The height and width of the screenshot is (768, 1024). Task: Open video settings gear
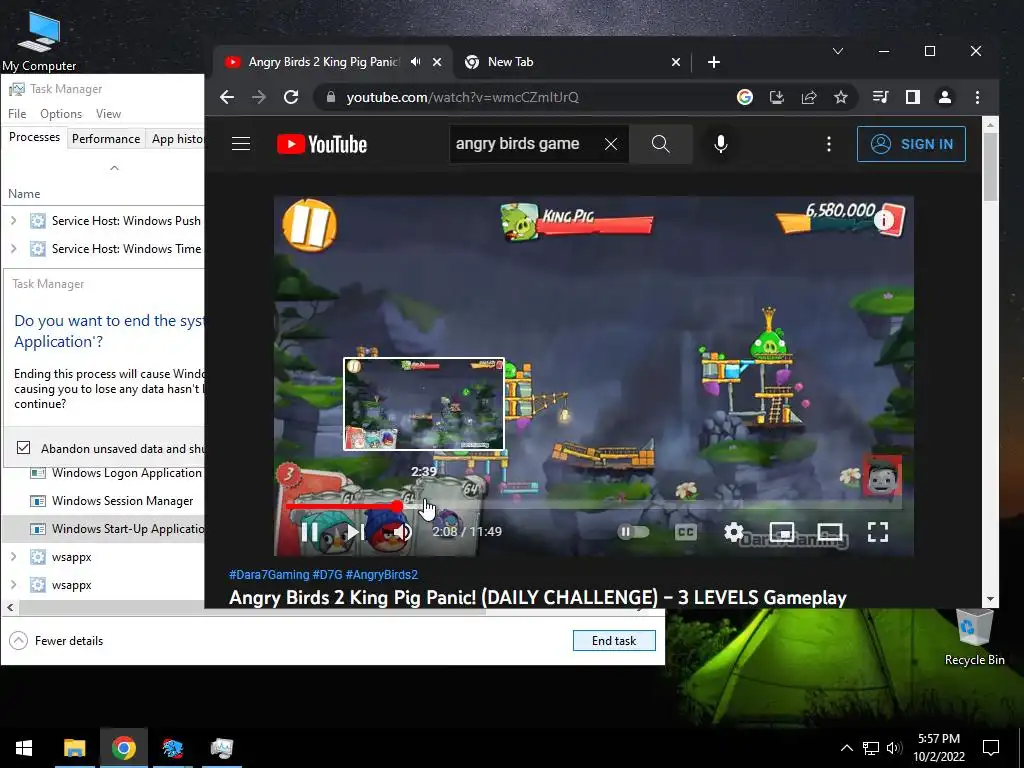pyautogui.click(x=733, y=532)
